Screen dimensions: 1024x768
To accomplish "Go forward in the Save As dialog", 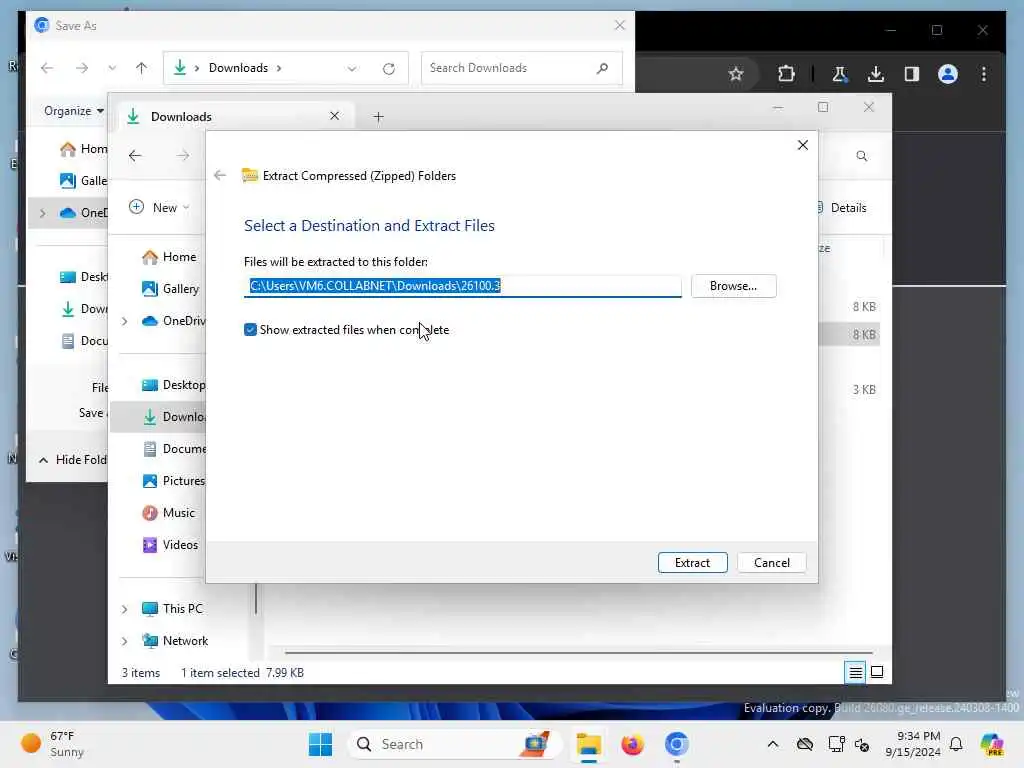I will tap(82, 68).
